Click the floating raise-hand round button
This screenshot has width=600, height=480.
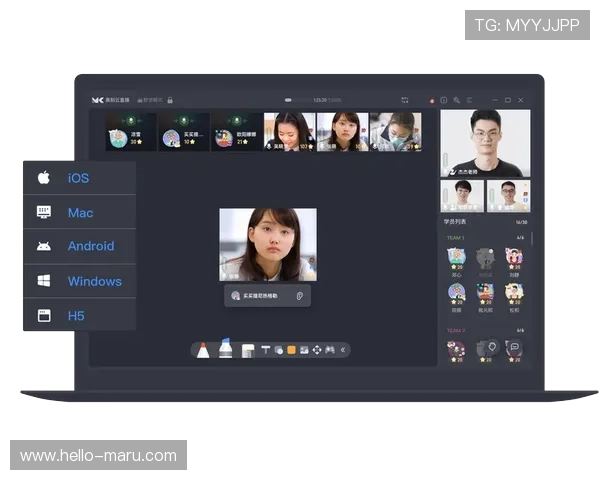pyautogui.click(x=492, y=347)
